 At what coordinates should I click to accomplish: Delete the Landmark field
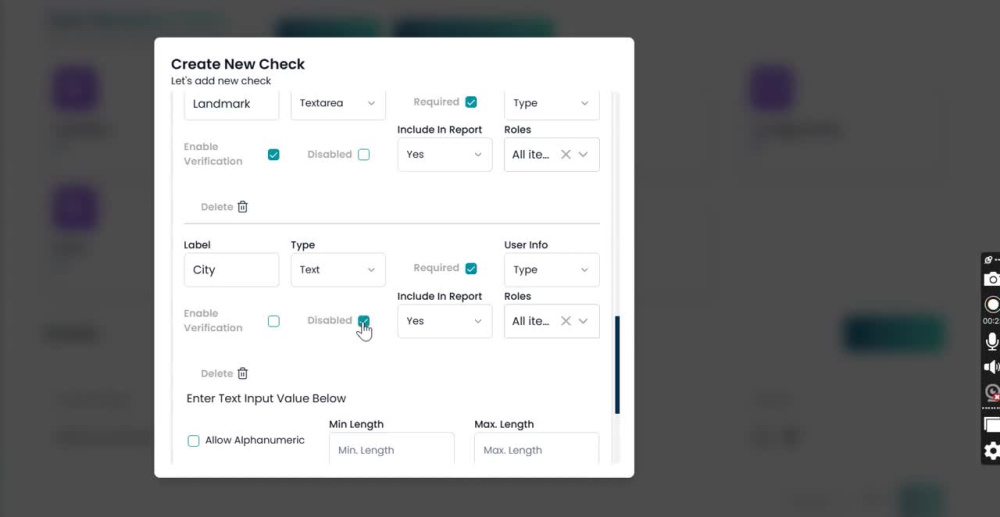[224, 207]
